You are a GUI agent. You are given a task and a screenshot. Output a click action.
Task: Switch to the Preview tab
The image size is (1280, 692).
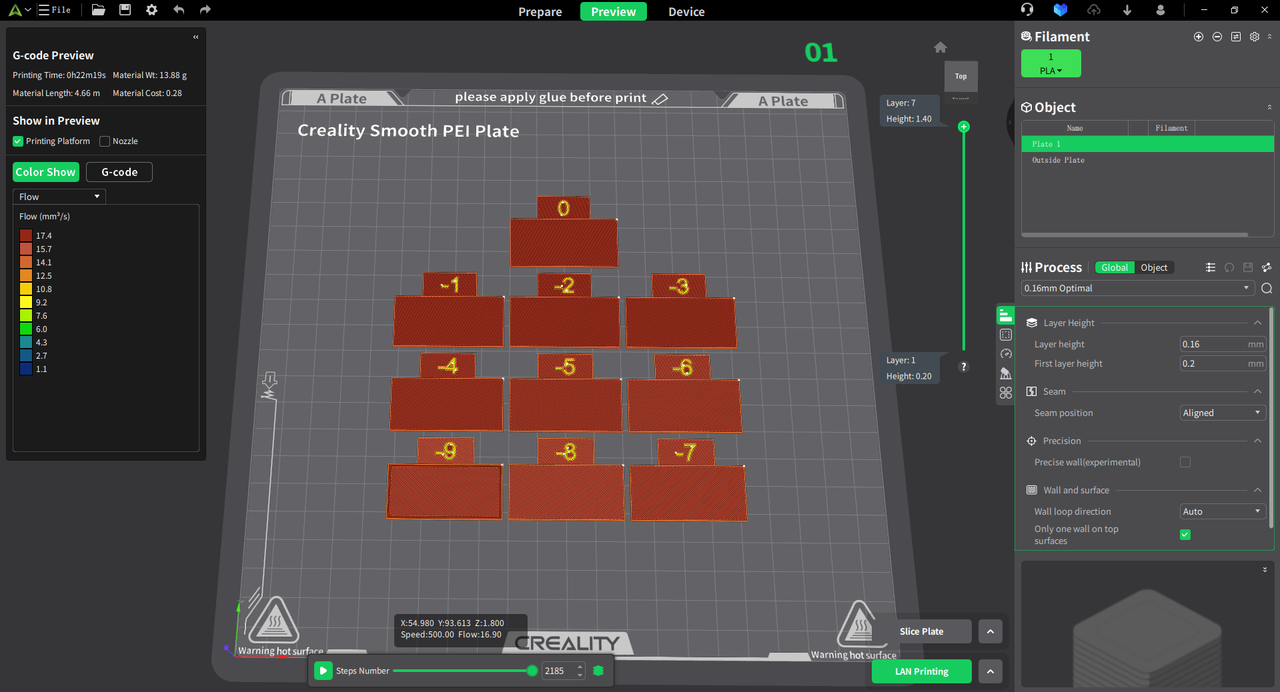613,12
